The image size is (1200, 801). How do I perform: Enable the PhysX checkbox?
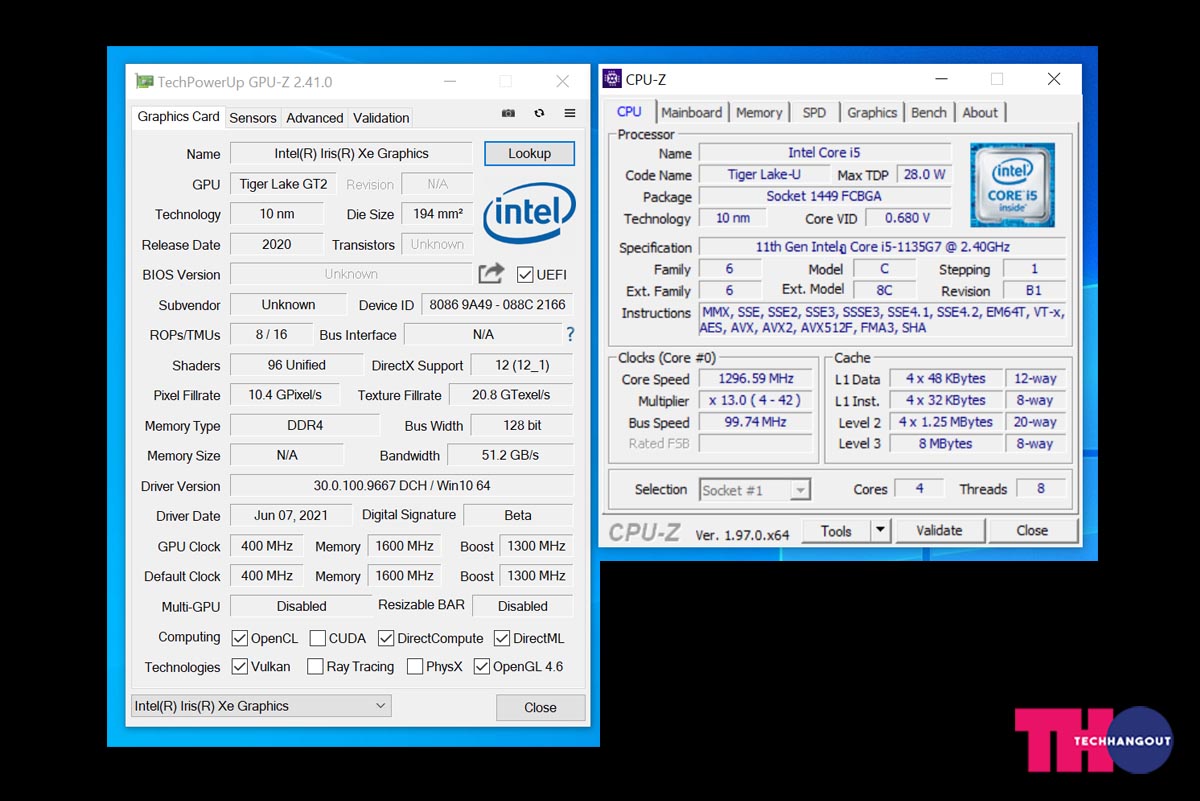[415, 666]
